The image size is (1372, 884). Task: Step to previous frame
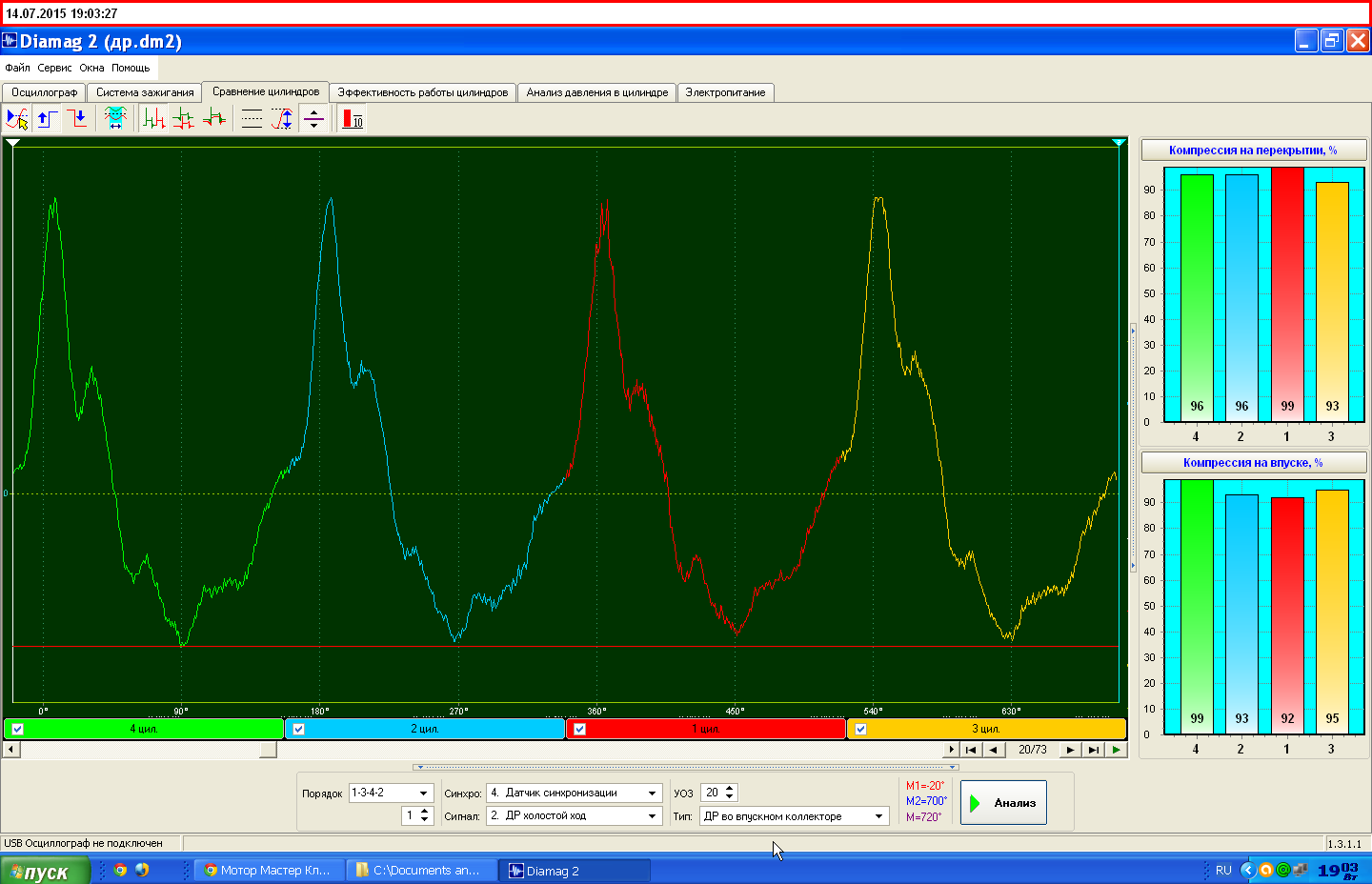tap(994, 750)
